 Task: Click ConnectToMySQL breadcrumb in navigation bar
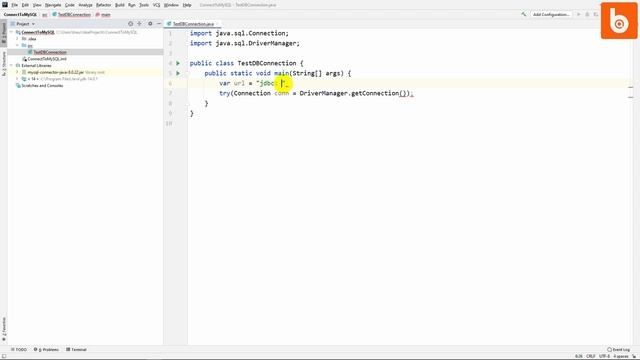click(20, 14)
